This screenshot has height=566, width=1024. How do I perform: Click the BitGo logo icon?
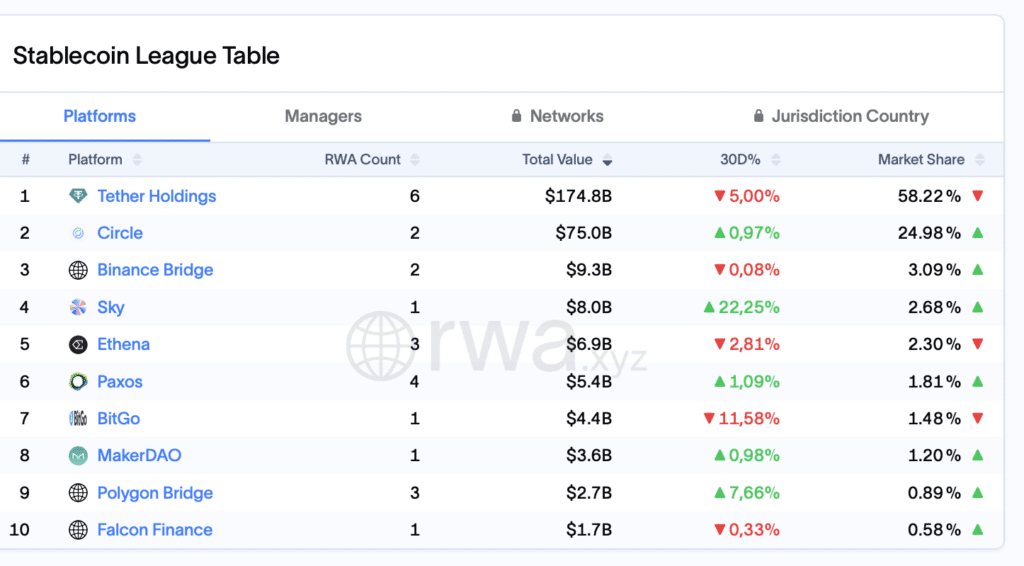pos(78,419)
